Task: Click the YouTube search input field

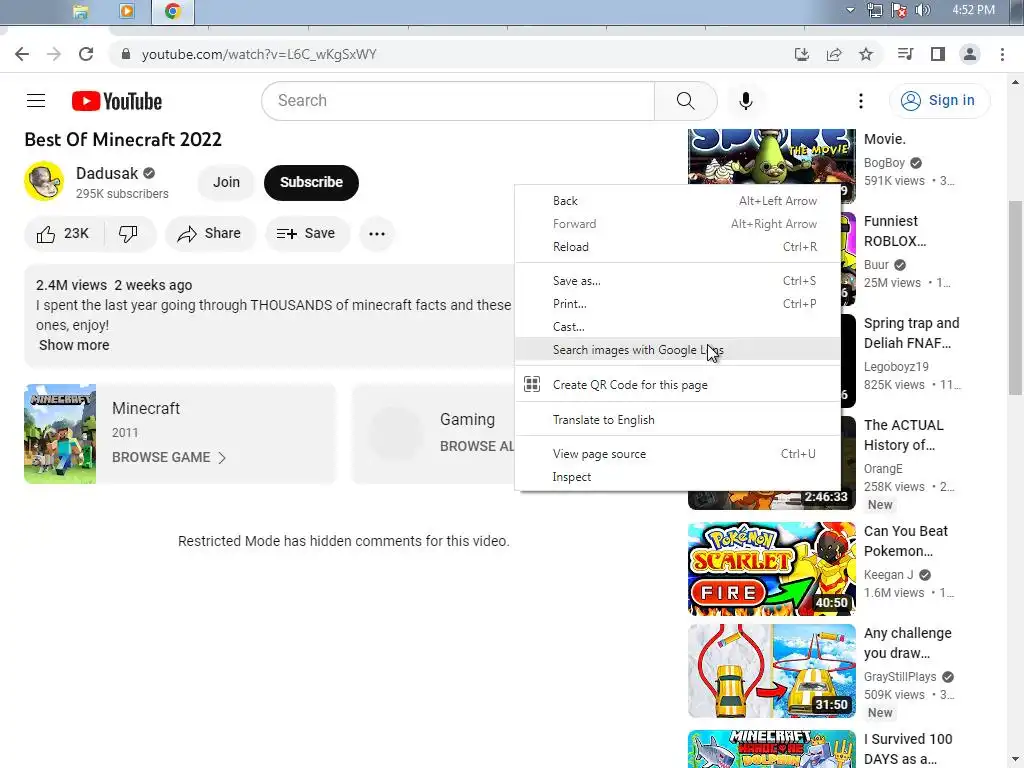Action: [458, 101]
